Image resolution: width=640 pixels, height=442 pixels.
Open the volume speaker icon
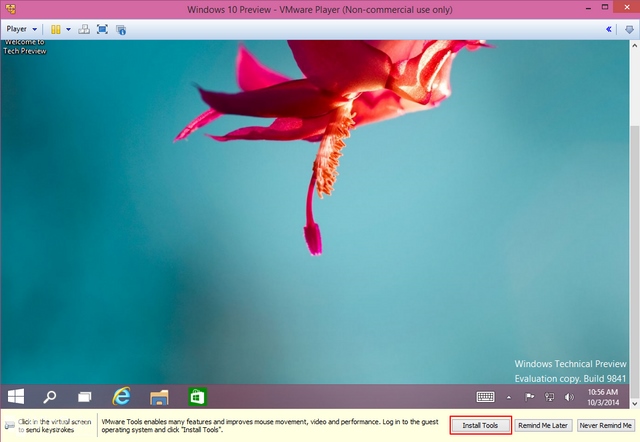[x=569, y=397]
